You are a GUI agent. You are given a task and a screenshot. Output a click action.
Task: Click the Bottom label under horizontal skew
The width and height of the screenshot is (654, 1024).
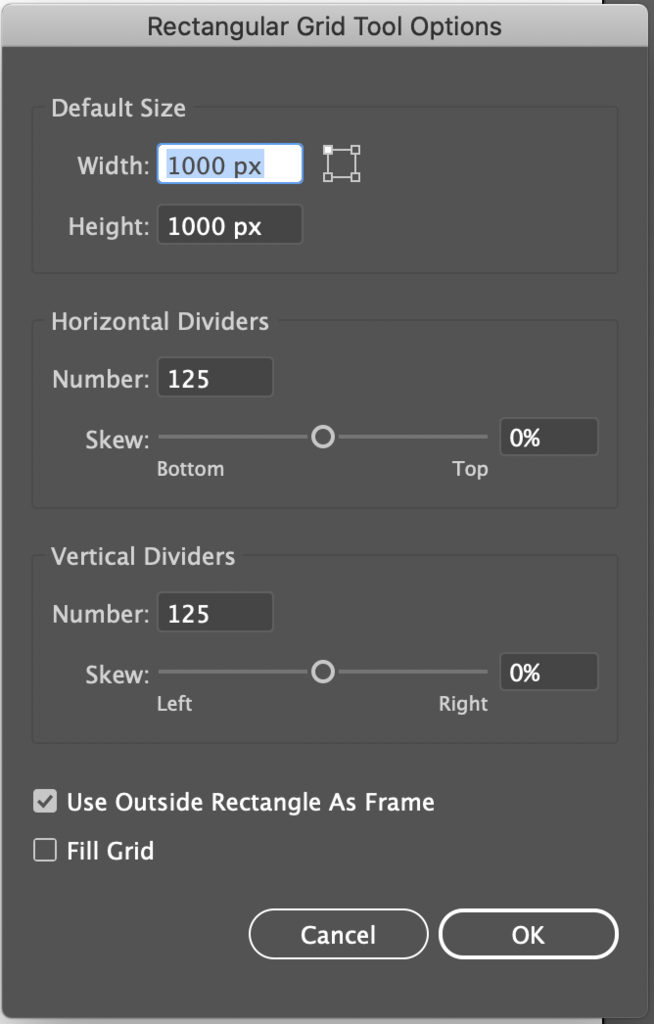(x=190, y=469)
